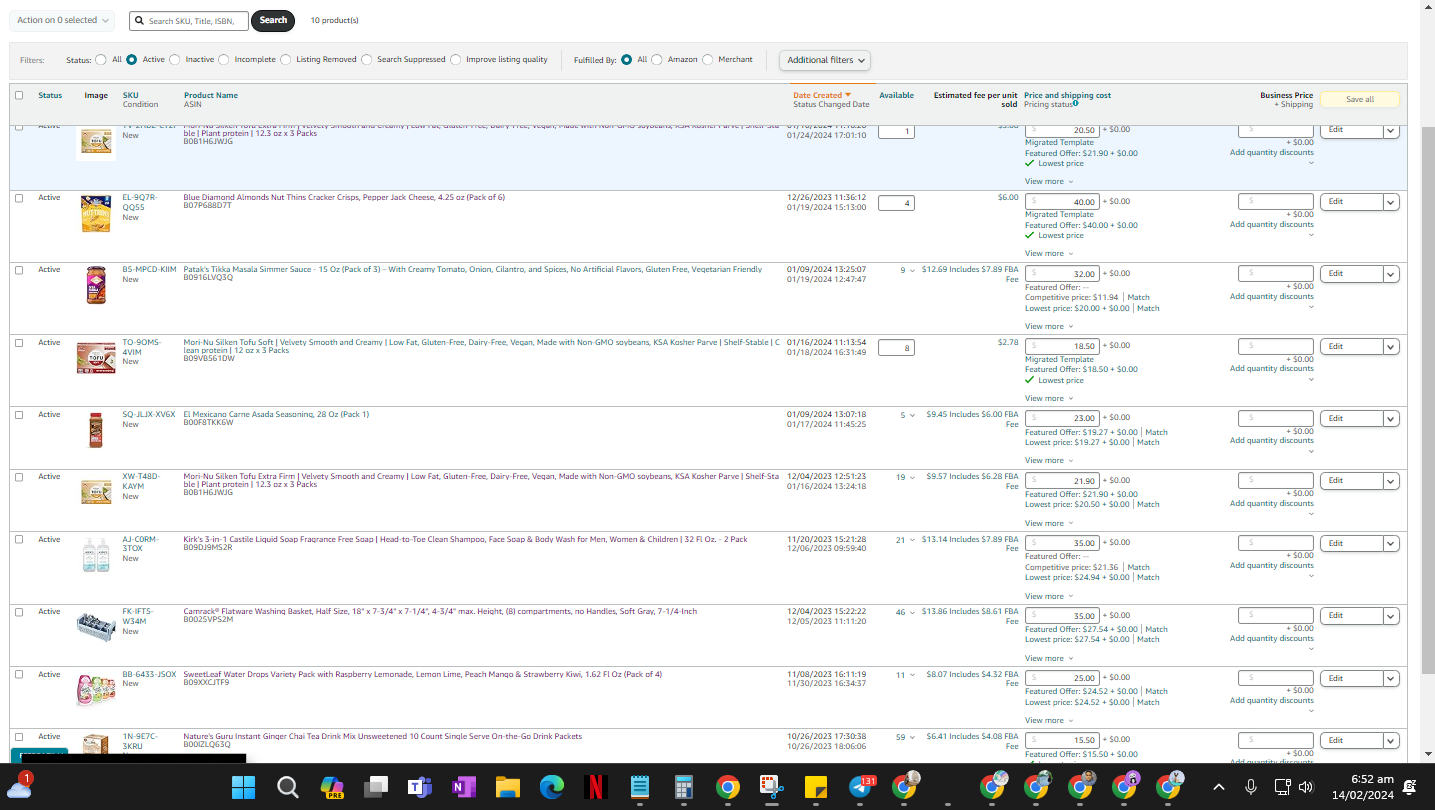Sort by the Date Created column
Image resolution: width=1435 pixels, height=810 pixels.
point(822,95)
